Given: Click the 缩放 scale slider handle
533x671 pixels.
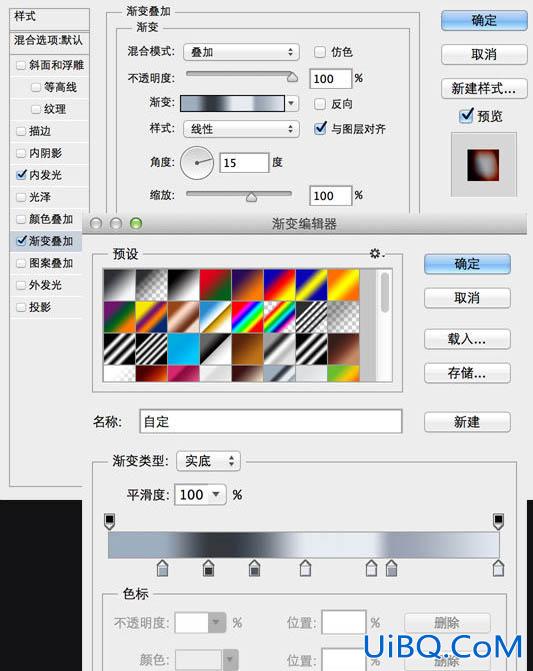Looking at the screenshot, I should tap(252, 197).
